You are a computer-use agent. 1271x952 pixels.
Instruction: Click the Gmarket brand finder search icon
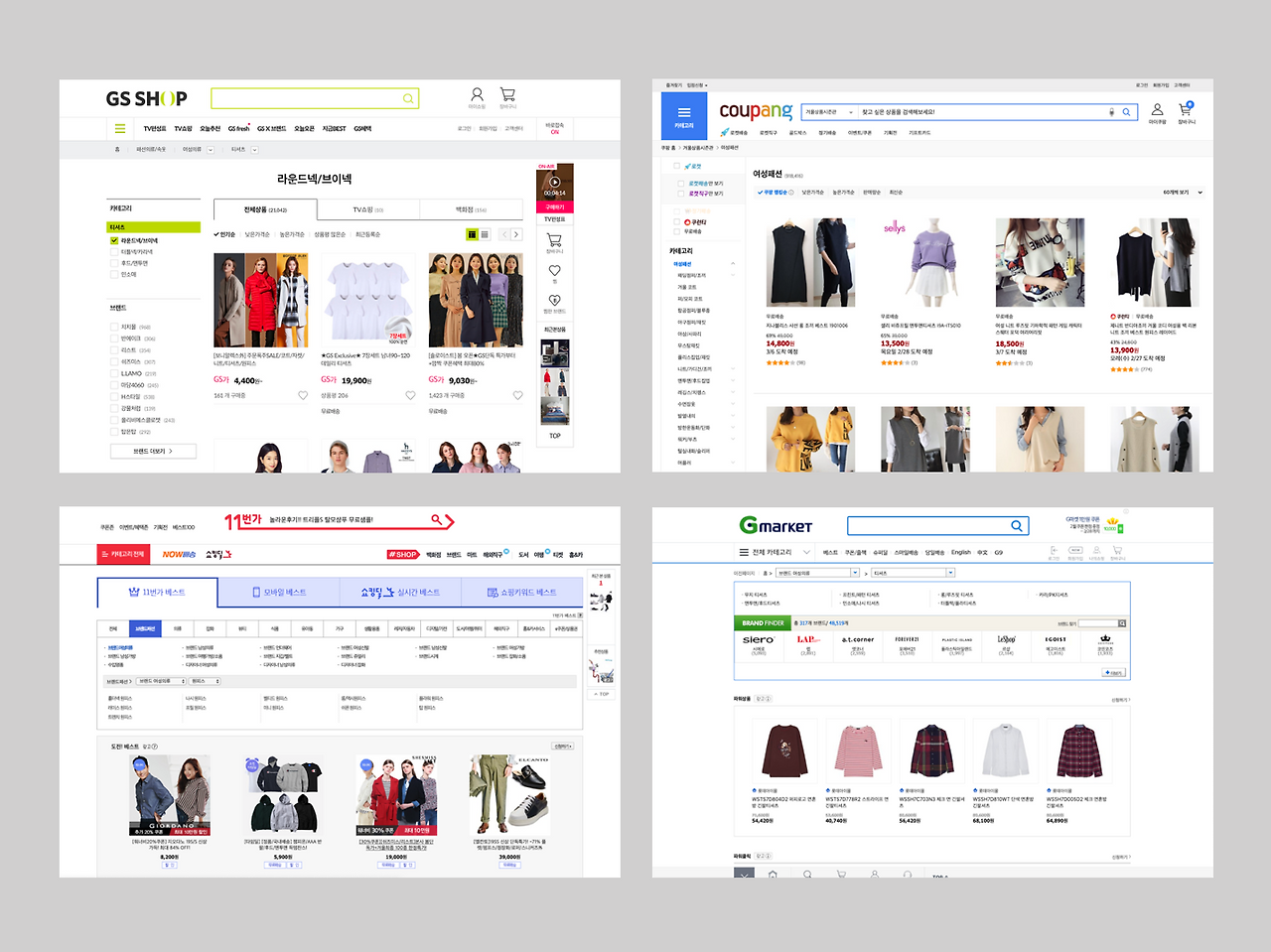[x=1122, y=623]
